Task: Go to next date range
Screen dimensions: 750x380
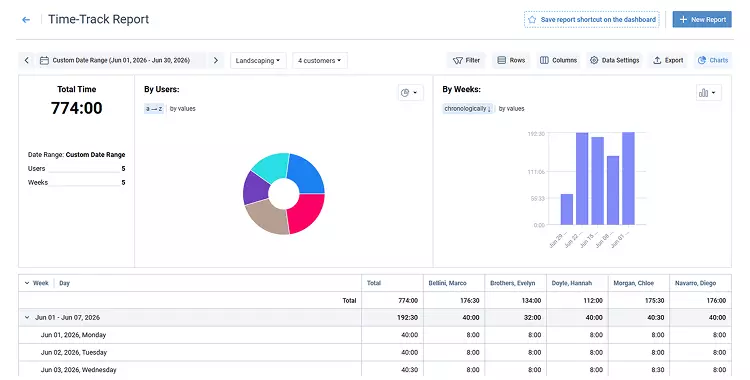Action: pyautogui.click(x=216, y=60)
